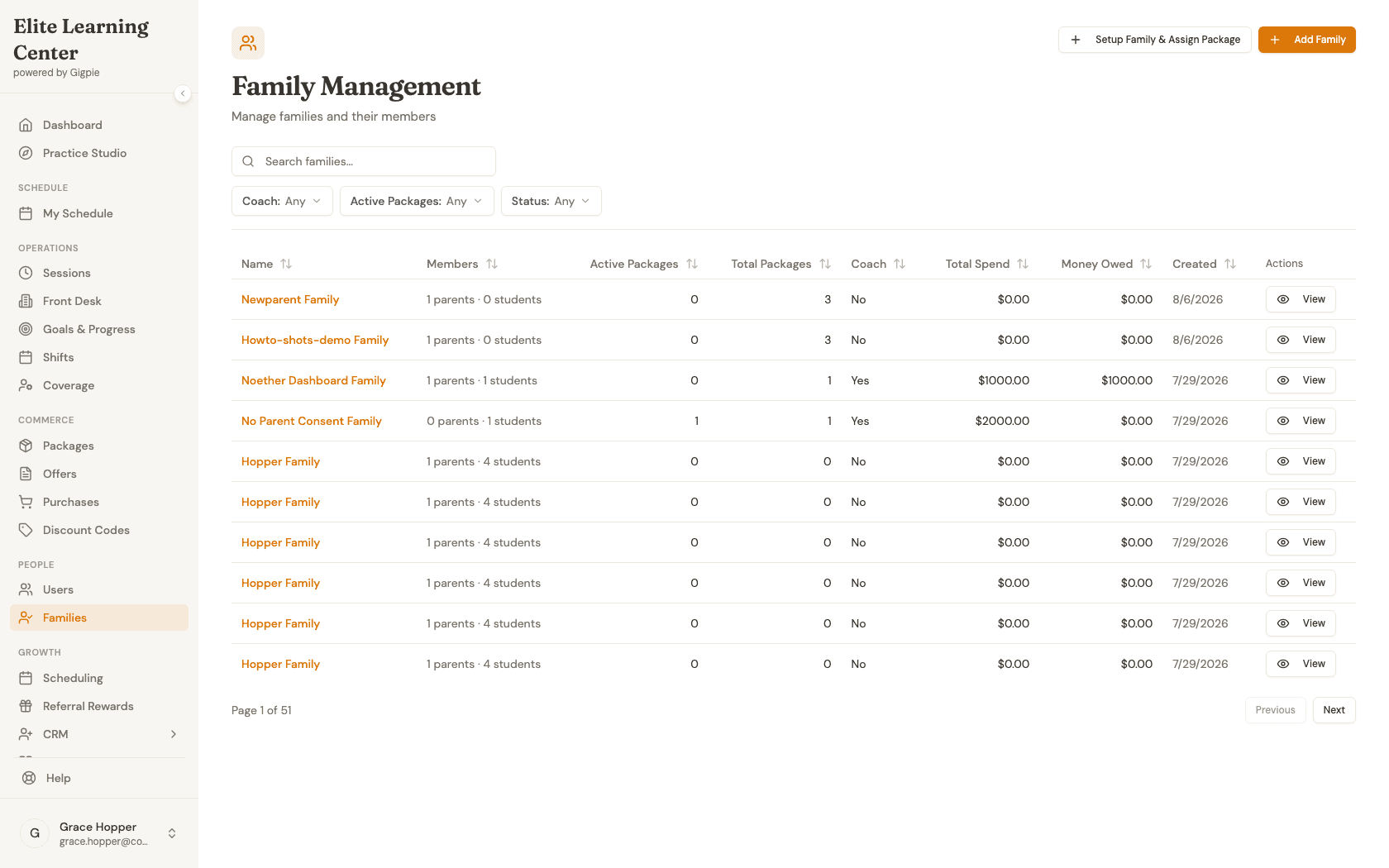1389x868 pixels.
Task: Open Front Desk in sidebar
Action: 99,301
